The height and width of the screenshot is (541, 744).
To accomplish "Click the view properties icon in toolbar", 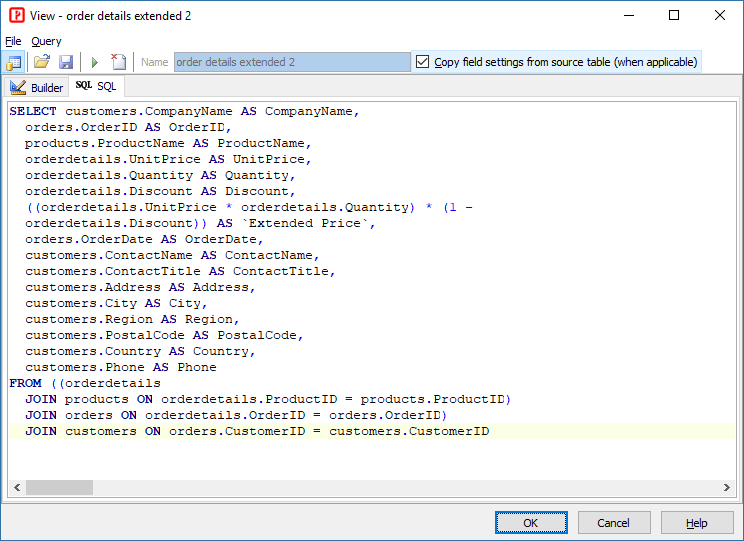I will (15, 62).
